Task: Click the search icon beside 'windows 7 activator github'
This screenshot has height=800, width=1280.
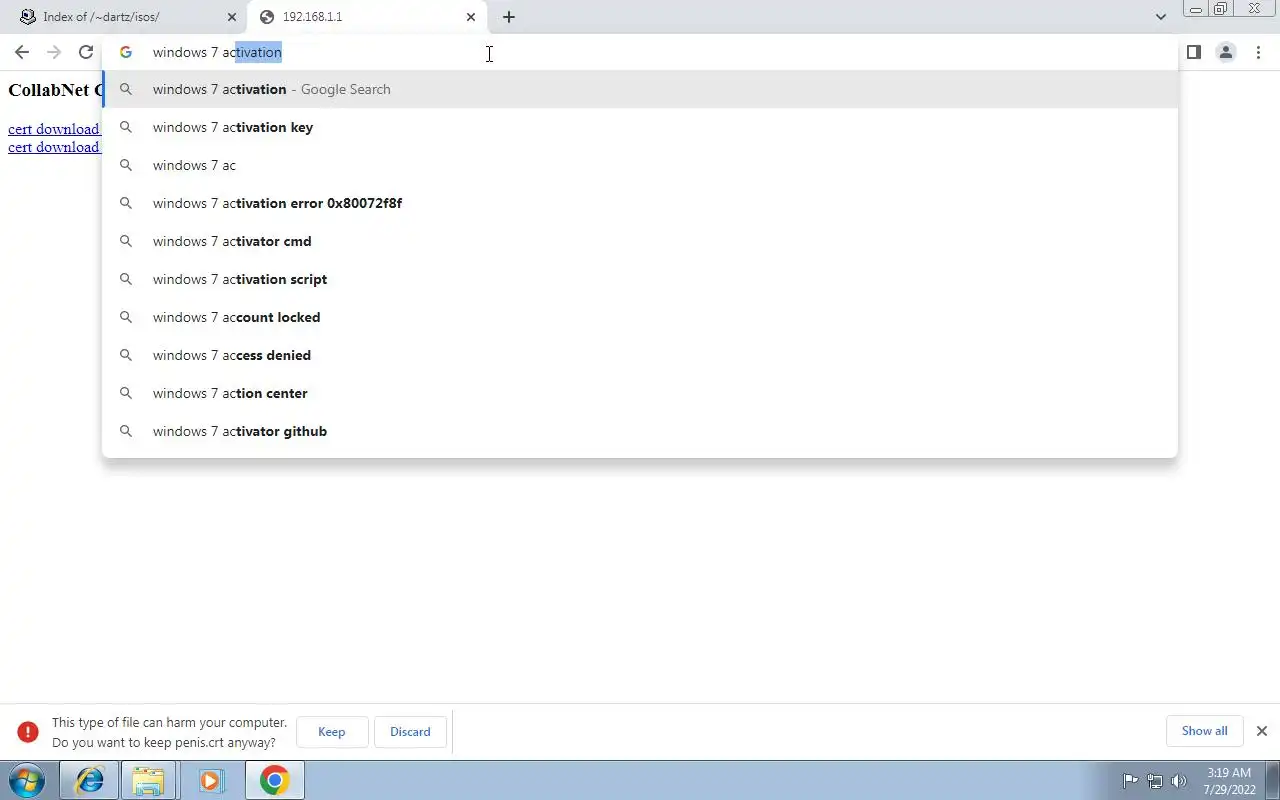Action: pyautogui.click(x=126, y=431)
